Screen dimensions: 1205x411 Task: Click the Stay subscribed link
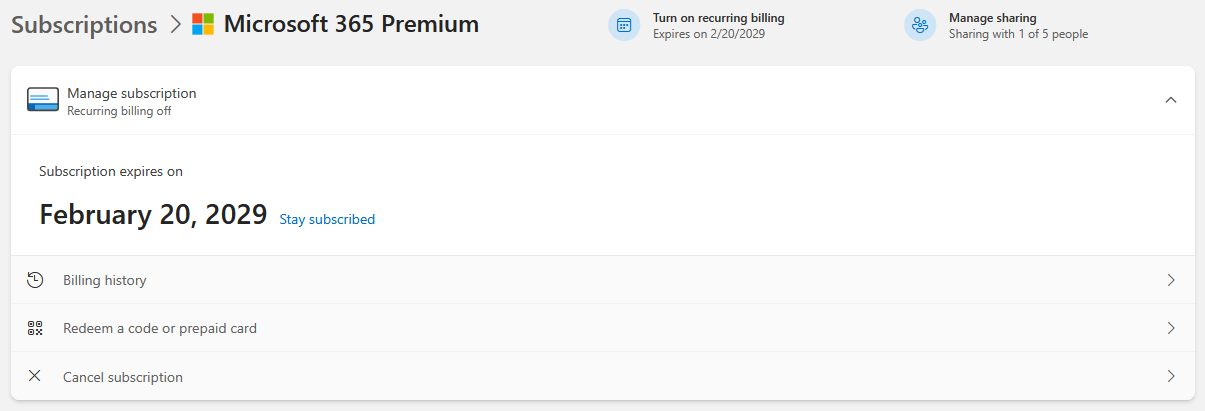coord(327,219)
